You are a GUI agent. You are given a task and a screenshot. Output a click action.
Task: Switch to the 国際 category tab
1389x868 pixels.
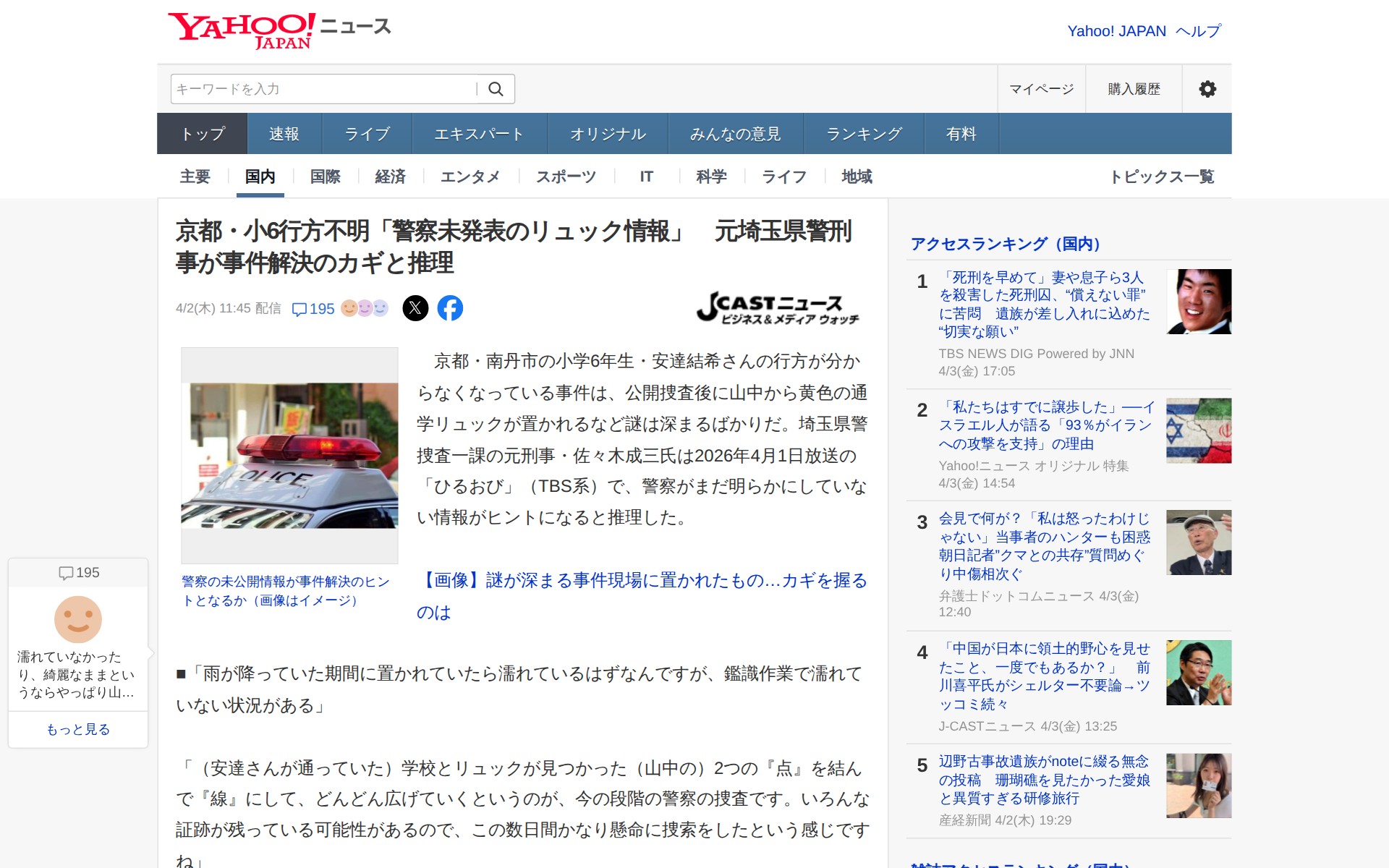click(x=325, y=176)
